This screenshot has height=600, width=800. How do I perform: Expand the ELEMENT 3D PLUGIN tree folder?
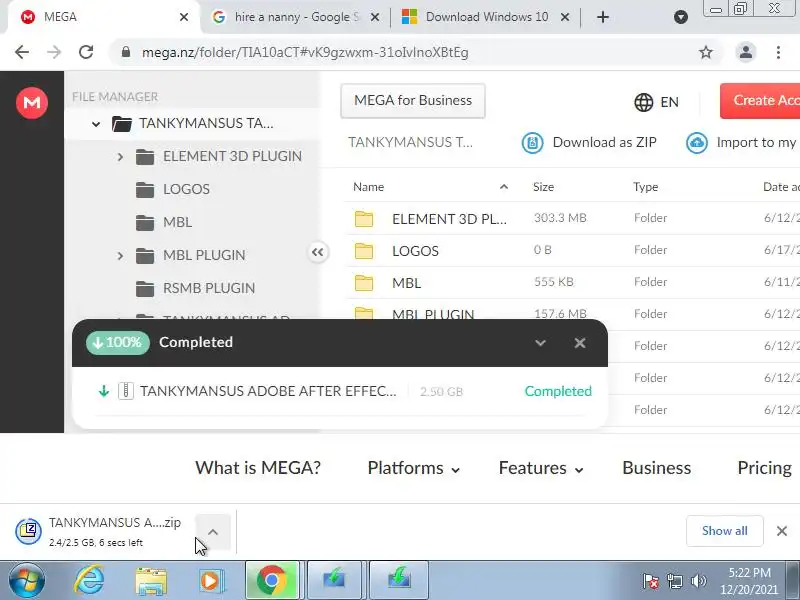click(x=120, y=156)
